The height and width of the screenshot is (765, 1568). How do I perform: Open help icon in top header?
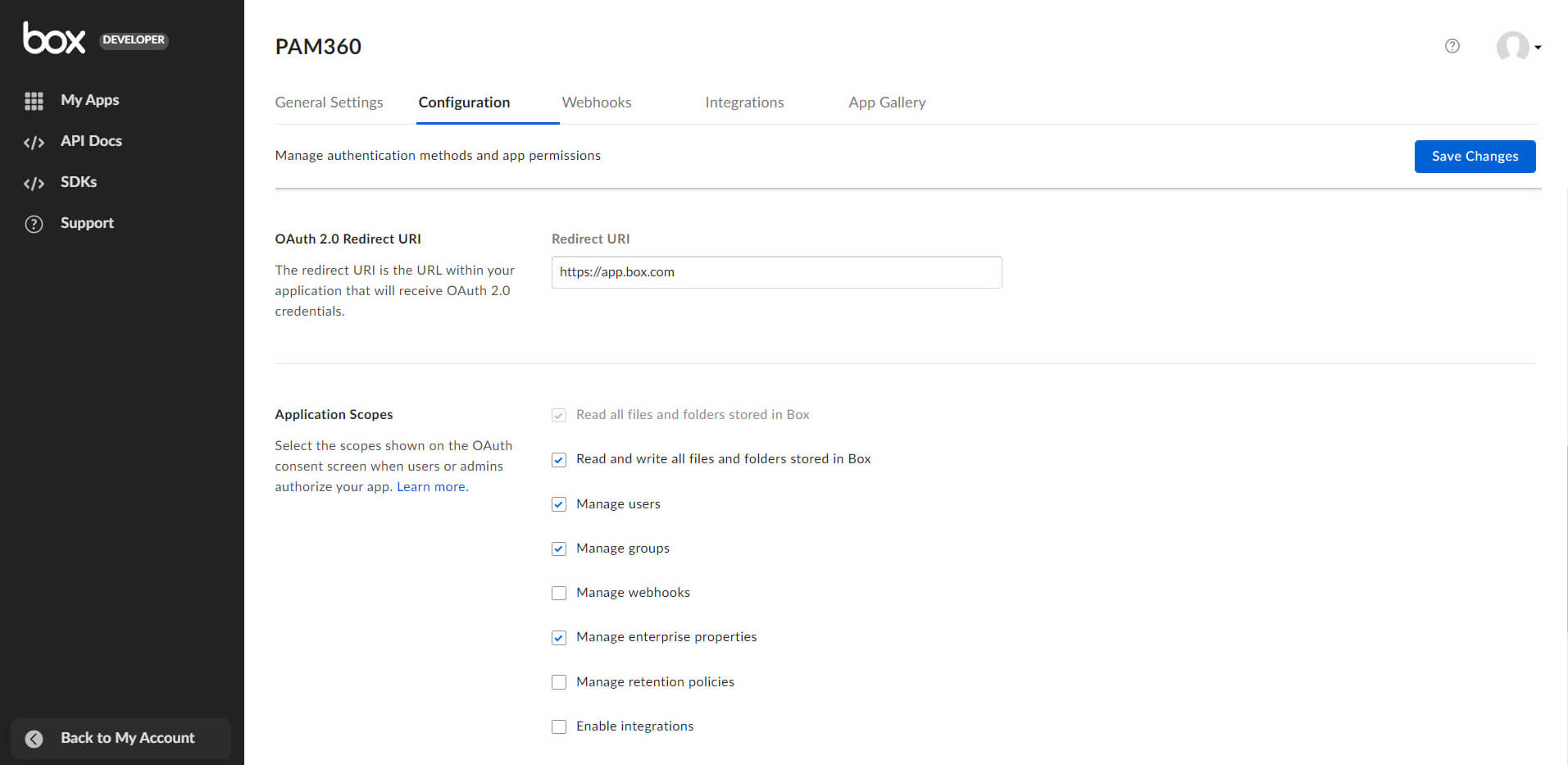pyautogui.click(x=1452, y=46)
